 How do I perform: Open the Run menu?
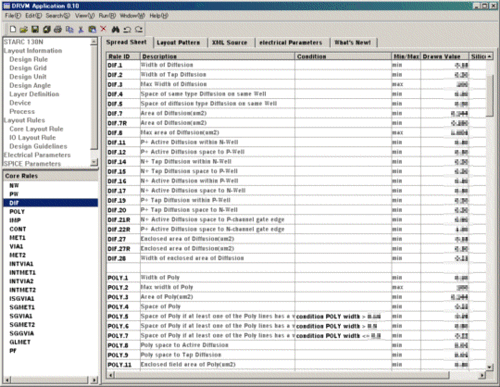(107, 16)
